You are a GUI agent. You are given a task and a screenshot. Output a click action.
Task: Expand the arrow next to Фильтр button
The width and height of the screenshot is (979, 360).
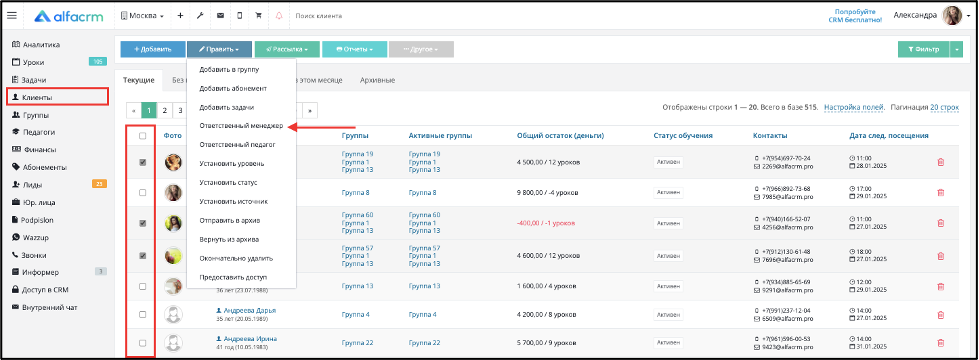click(x=957, y=49)
